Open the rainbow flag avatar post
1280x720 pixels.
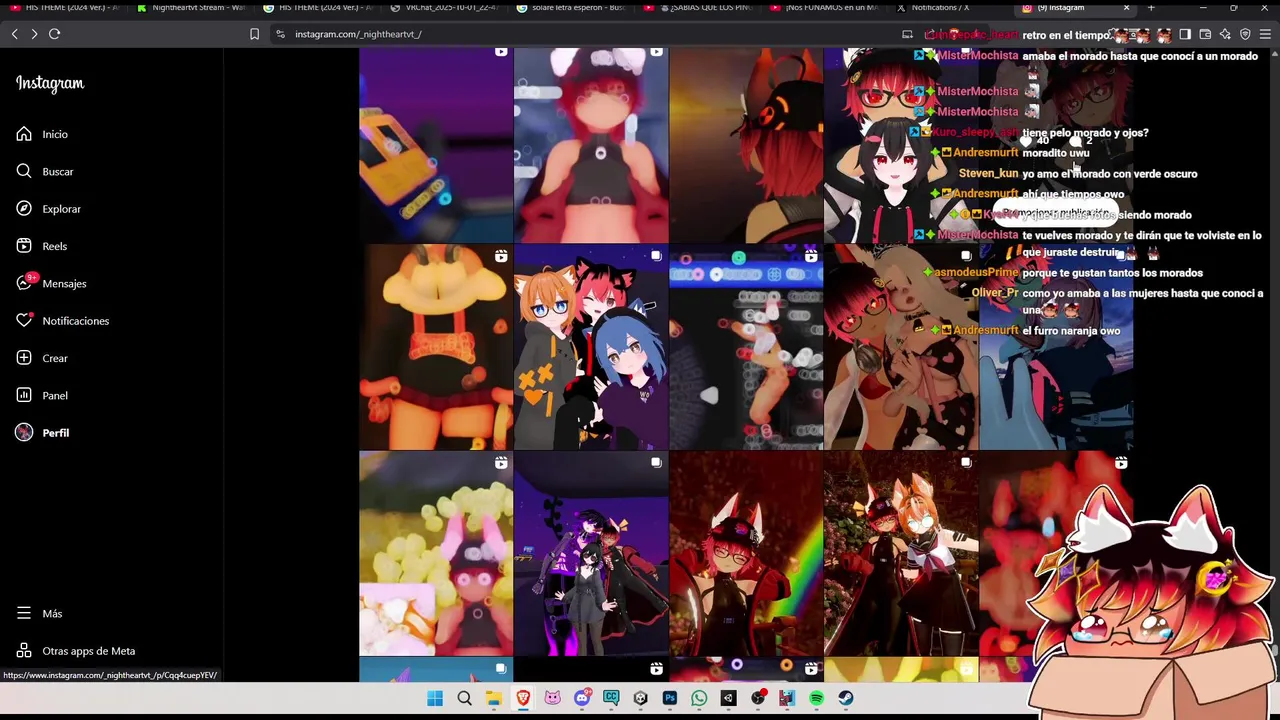click(746, 554)
